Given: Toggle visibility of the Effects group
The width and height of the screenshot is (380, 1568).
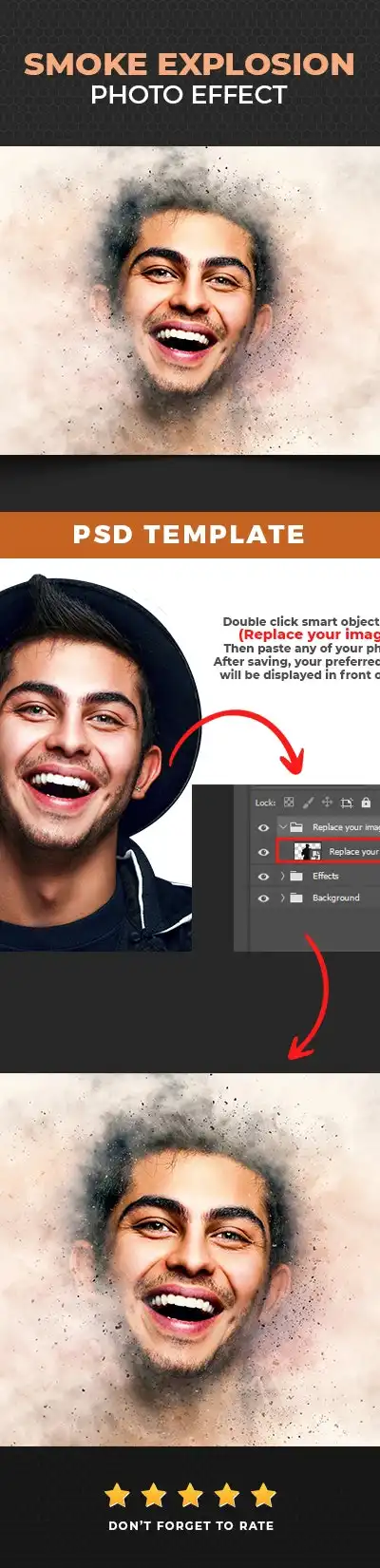Looking at the screenshot, I should coord(263,876).
